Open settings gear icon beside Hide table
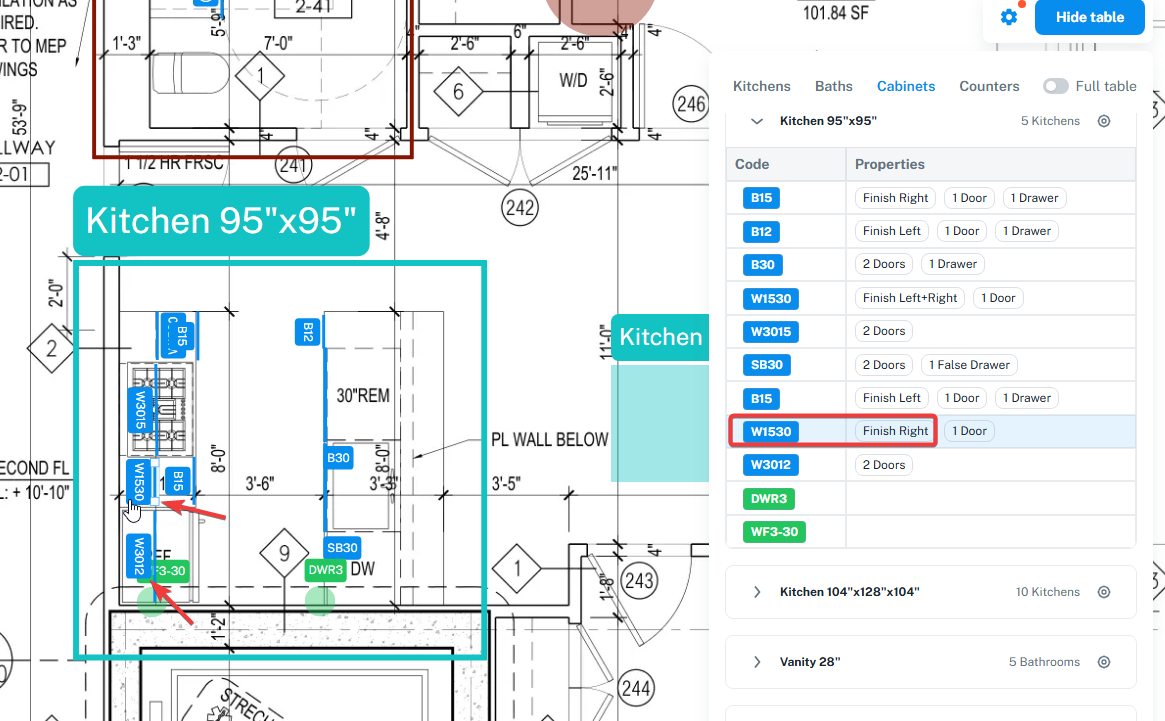1165x721 pixels. (x=1008, y=17)
